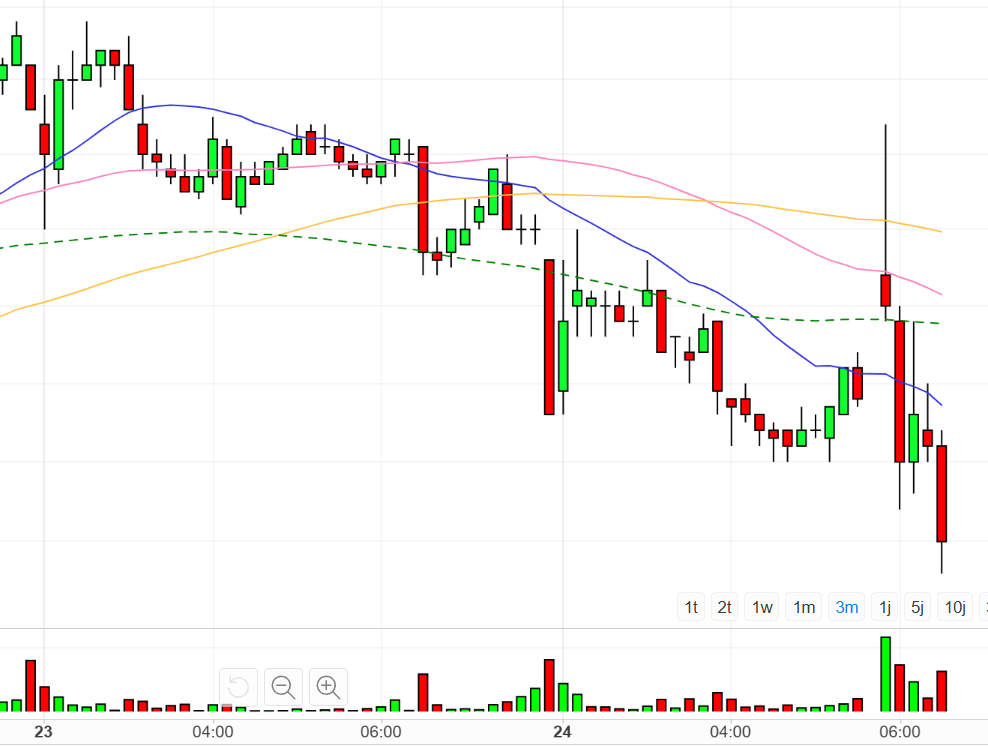988x747 pixels.
Task: Click the candle with the tall upper wick
Action: point(885,290)
